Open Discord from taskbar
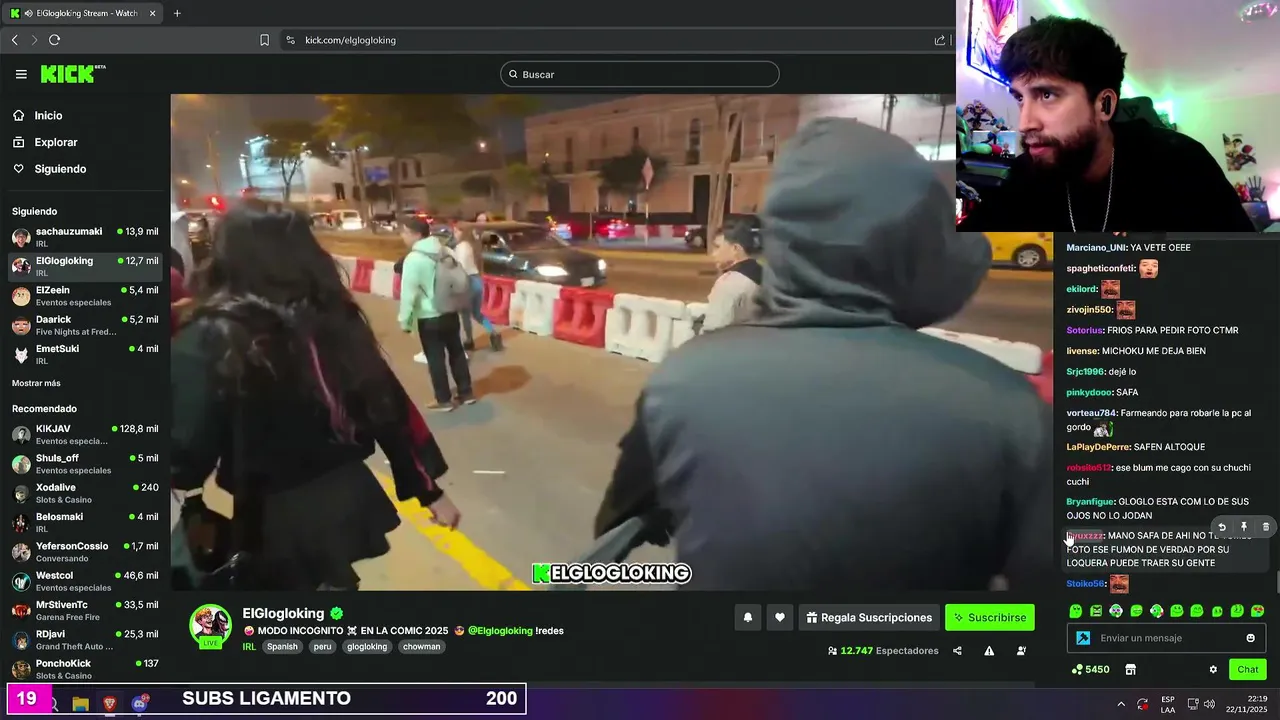 click(x=139, y=704)
